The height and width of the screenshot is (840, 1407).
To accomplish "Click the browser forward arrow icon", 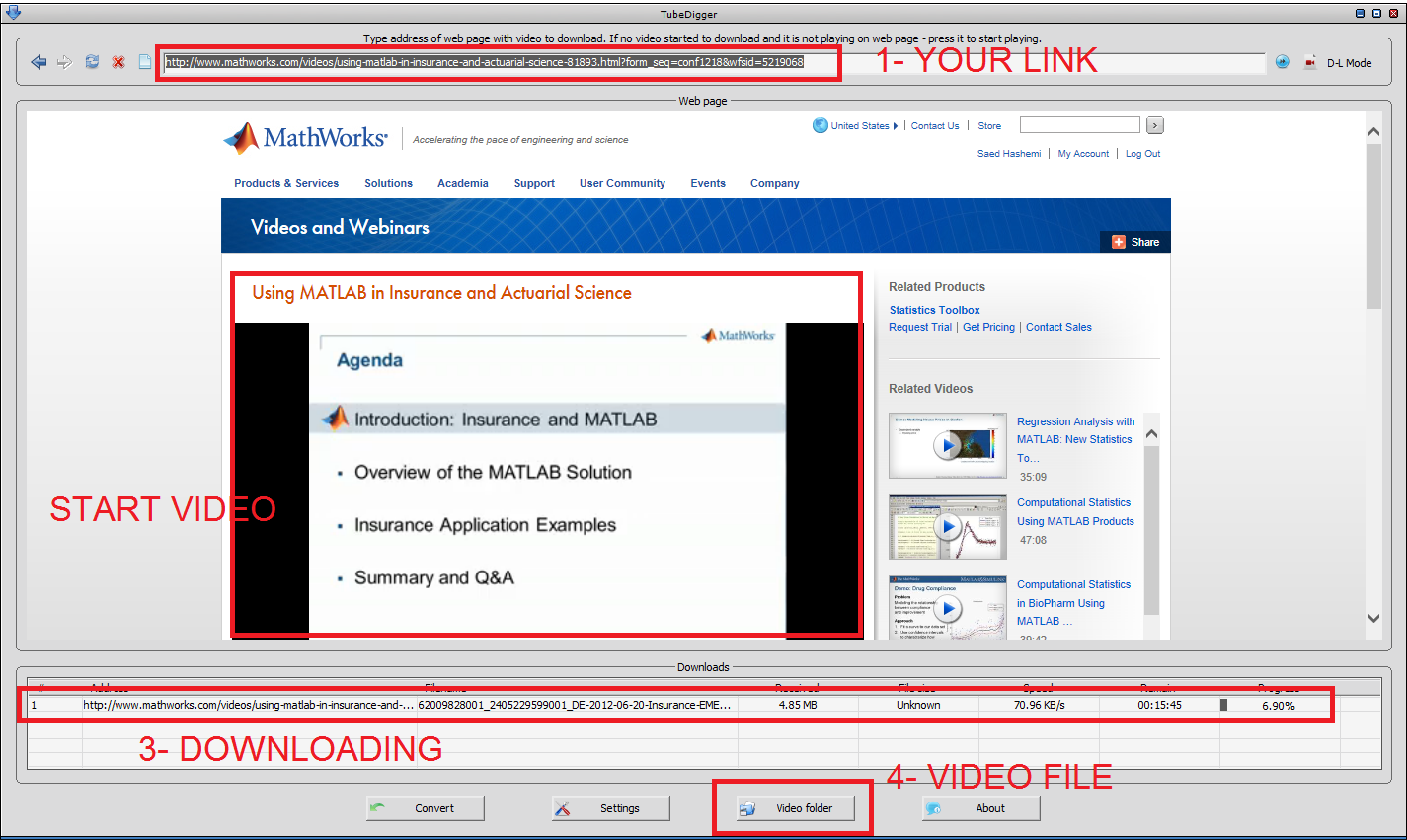I will [x=64, y=62].
